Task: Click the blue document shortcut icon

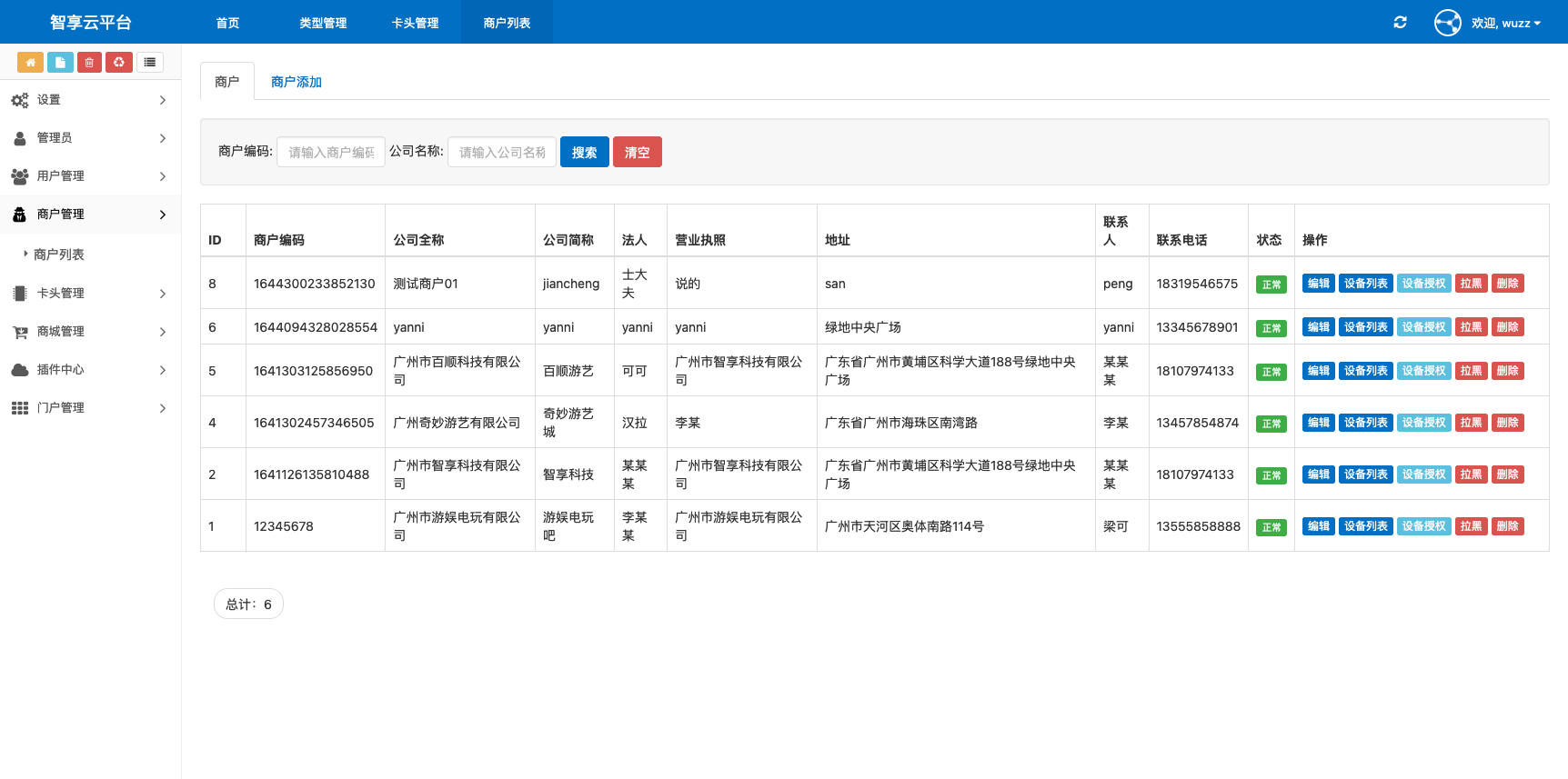Action: [x=60, y=62]
